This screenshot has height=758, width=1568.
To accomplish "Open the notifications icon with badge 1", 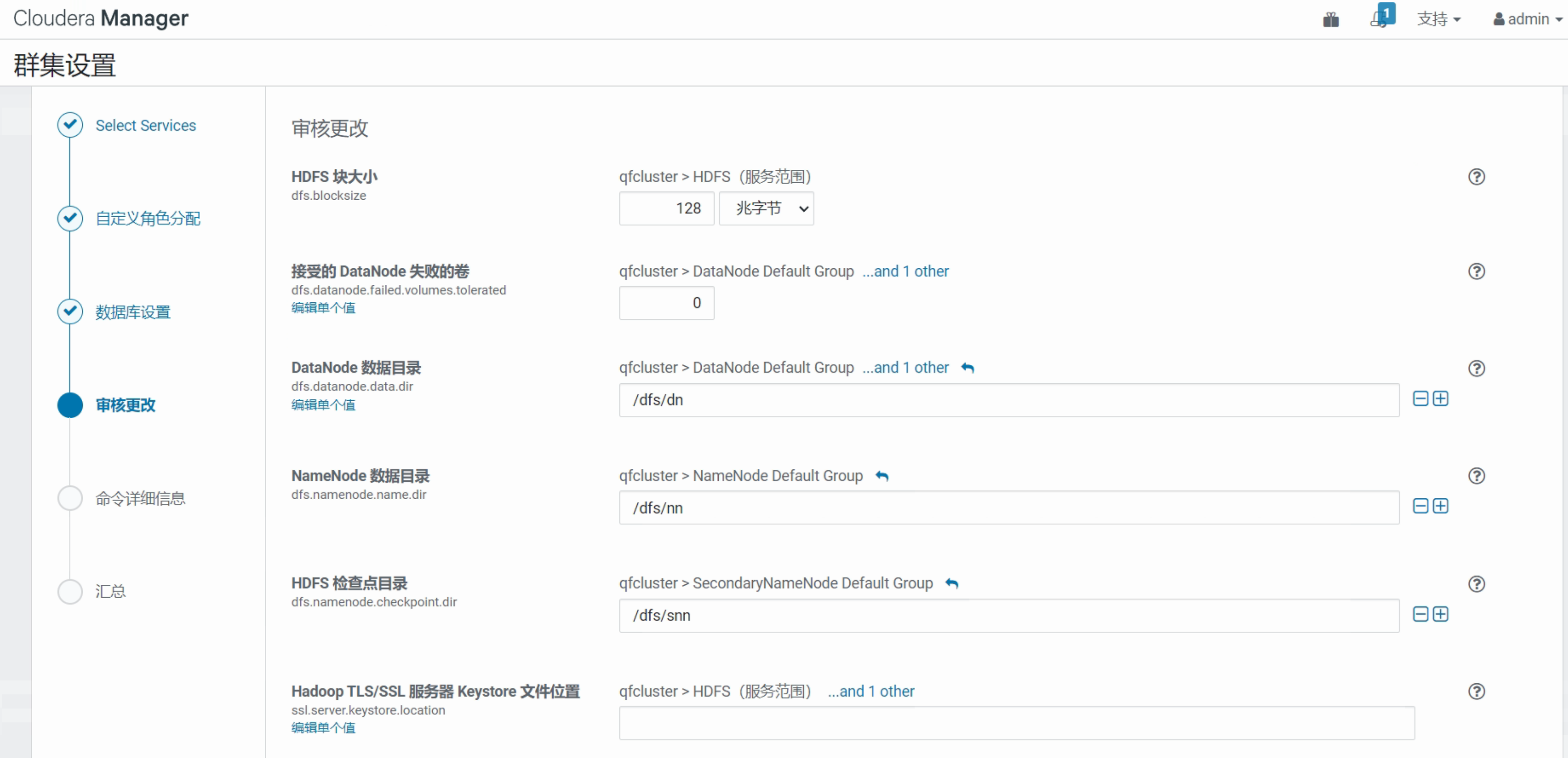I will 1381,18.
